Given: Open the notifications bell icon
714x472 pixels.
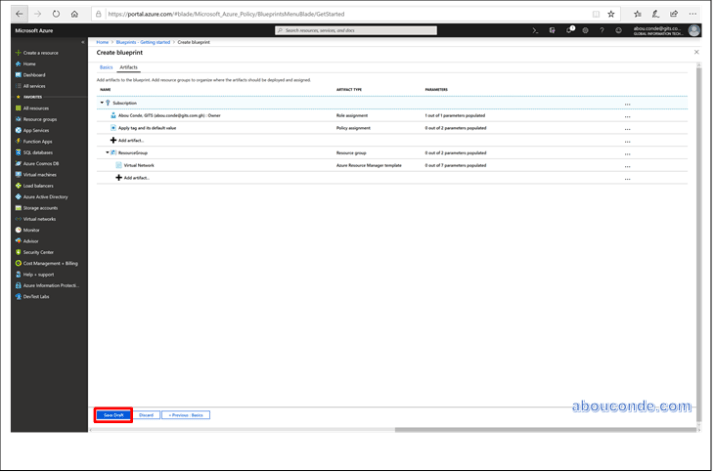Looking at the screenshot, I should [x=570, y=31].
